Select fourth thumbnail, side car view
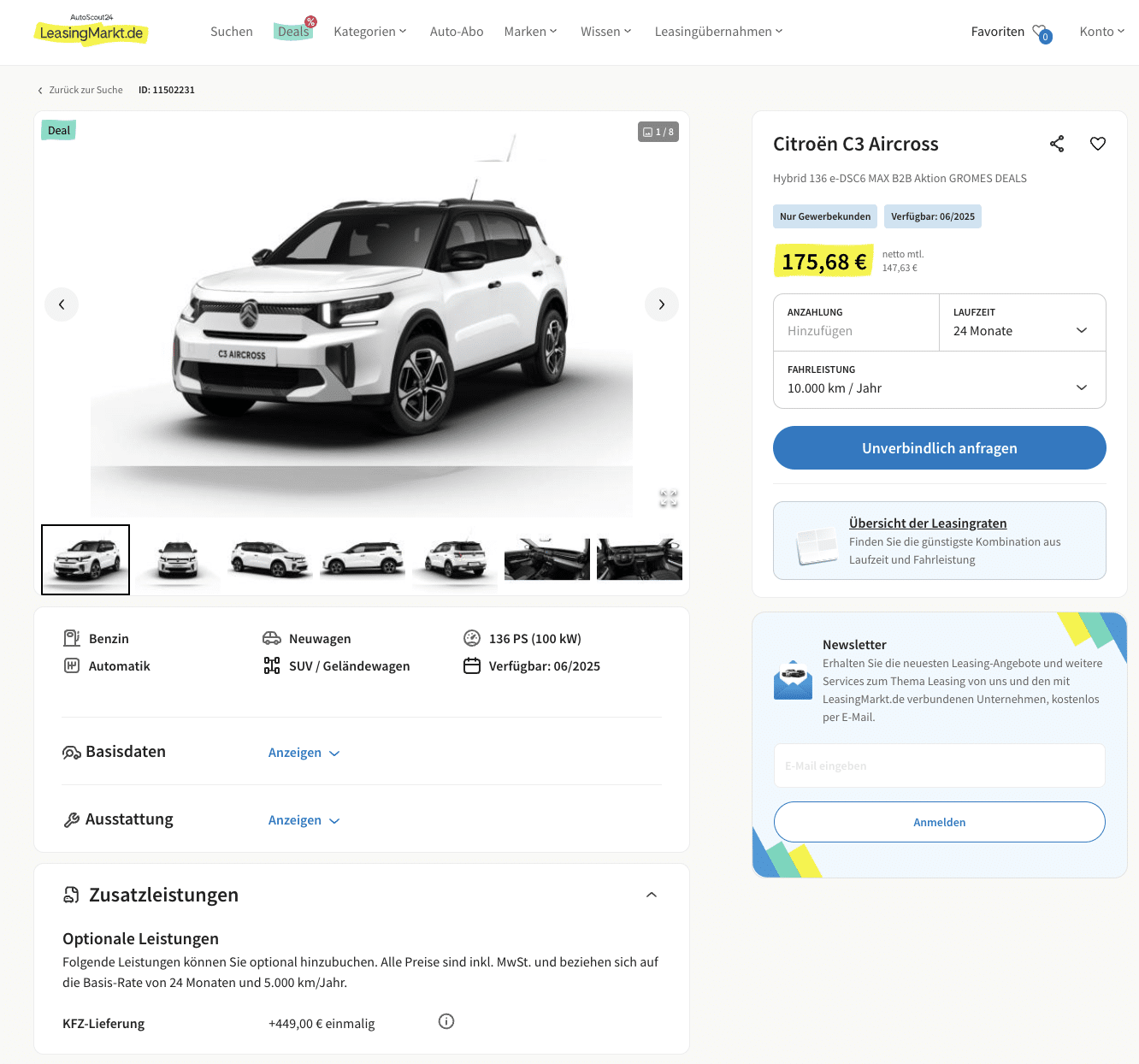Image resolution: width=1139 pixels, height=1064 pixels. click(363, 559)
